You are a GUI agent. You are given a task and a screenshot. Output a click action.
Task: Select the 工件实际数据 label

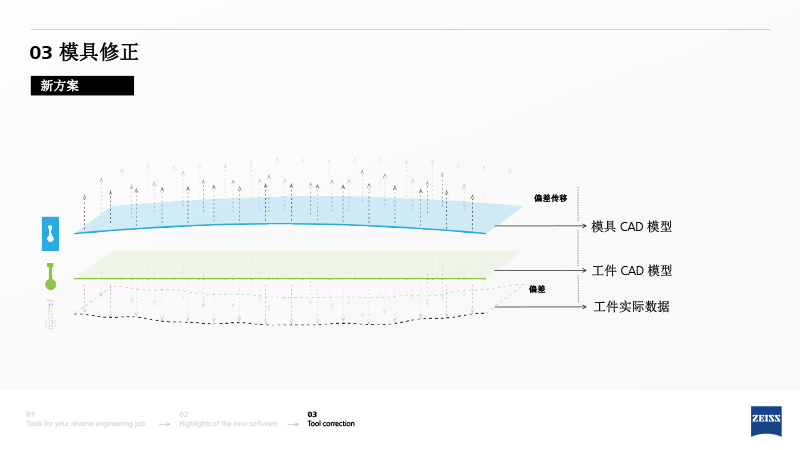tap(631, 307)
